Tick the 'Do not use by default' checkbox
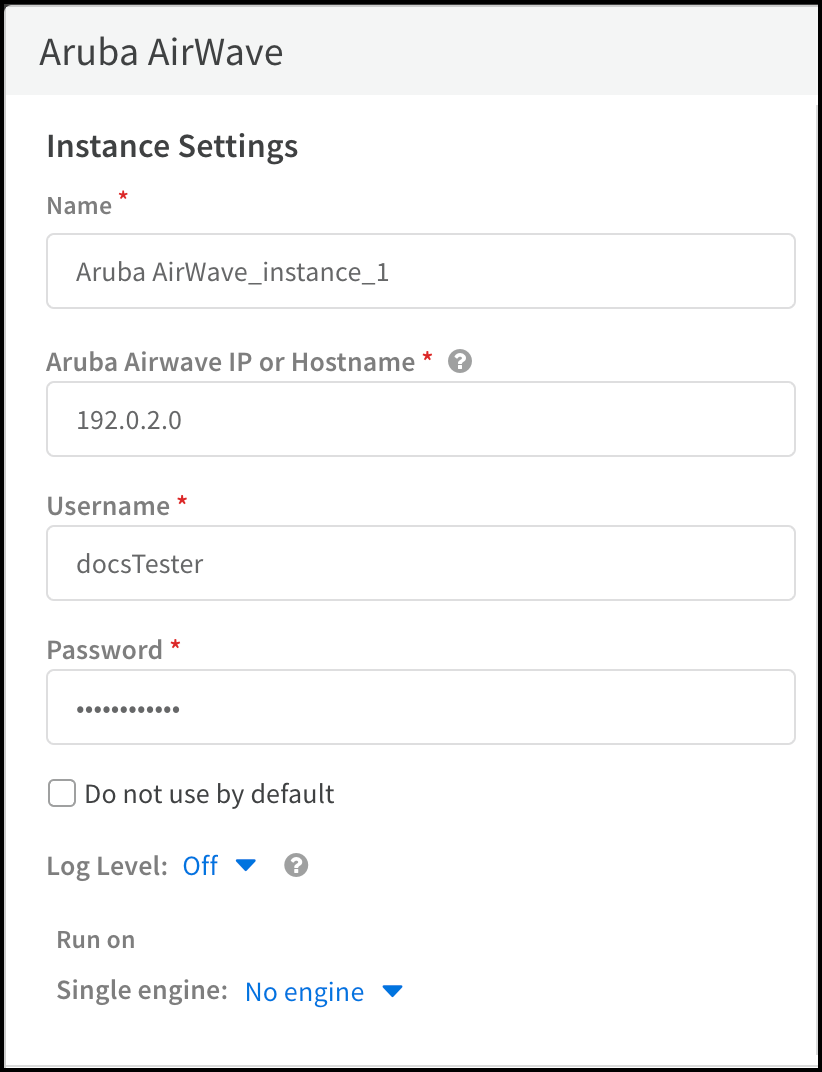This screenshot has width=822, height=1072. tap(62, 794)
